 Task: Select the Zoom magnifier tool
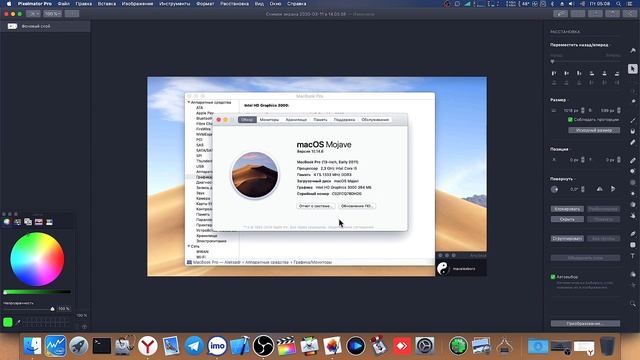point(633,304)
